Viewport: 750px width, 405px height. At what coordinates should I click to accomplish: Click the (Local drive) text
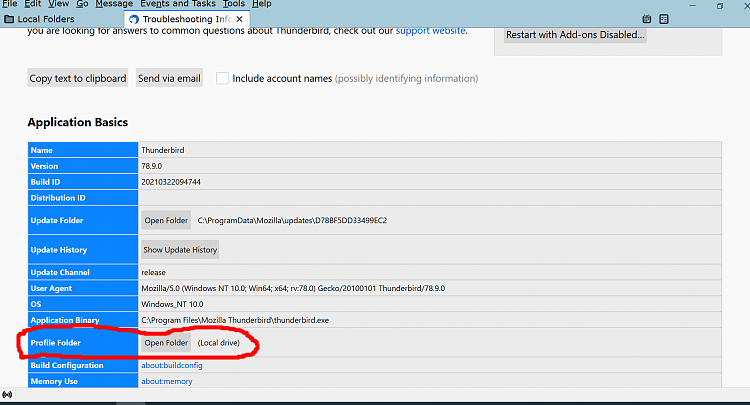pyautogui.click(x=219, y=343)
